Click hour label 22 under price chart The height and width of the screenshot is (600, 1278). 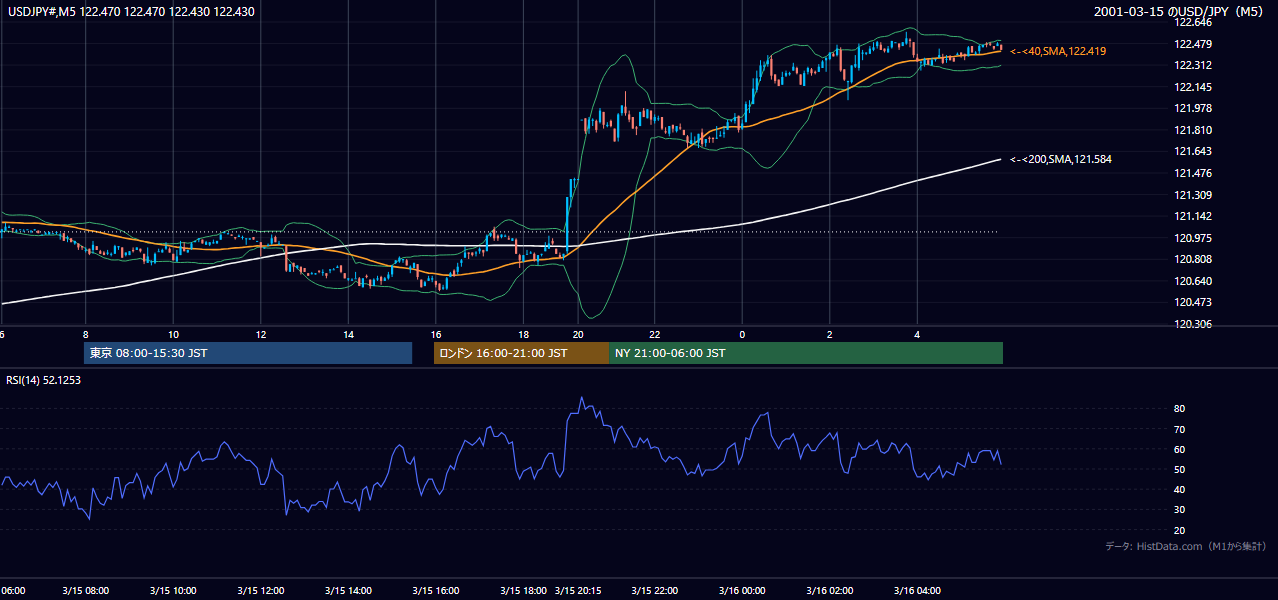(x=655, y=334)
